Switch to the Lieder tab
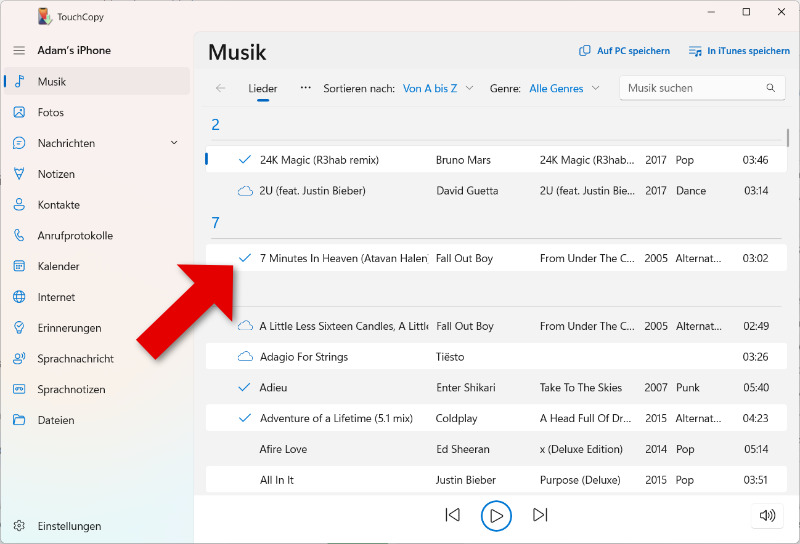The height and width of the screenshot is (544, 800). pyautogui.click(x=263, y=88)
